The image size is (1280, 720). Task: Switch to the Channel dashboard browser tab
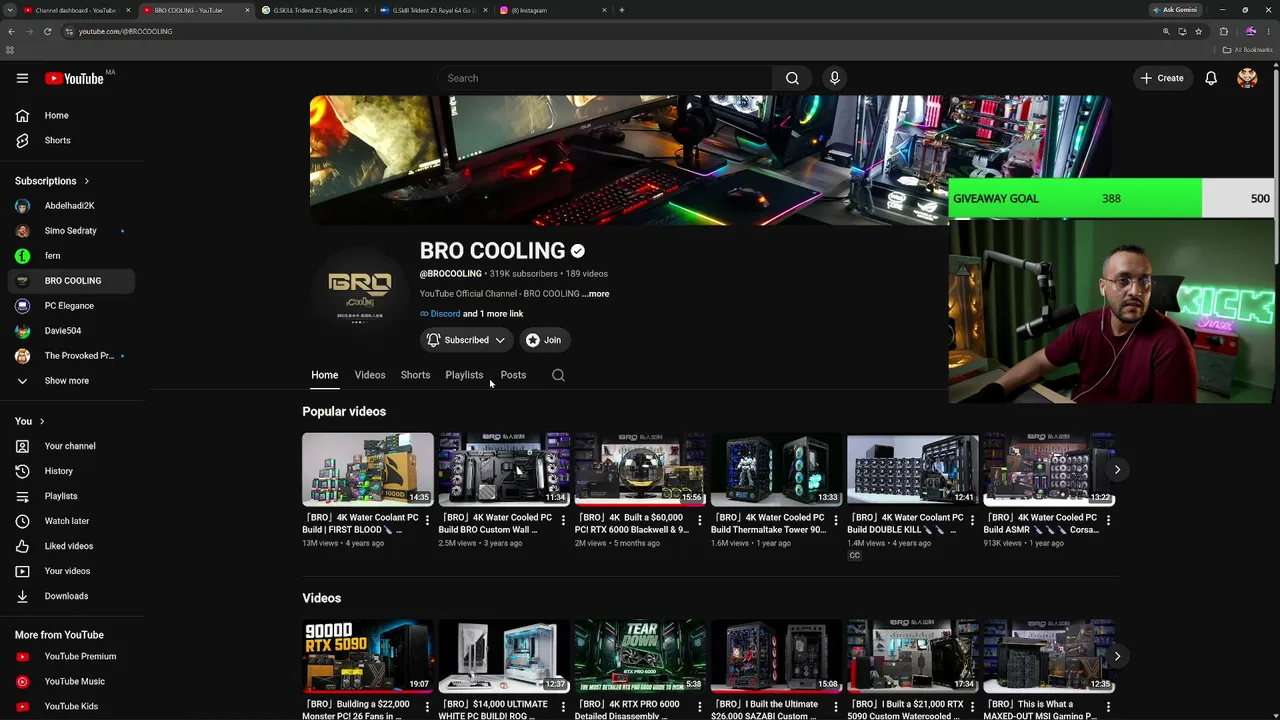click(x=77, y=10)
